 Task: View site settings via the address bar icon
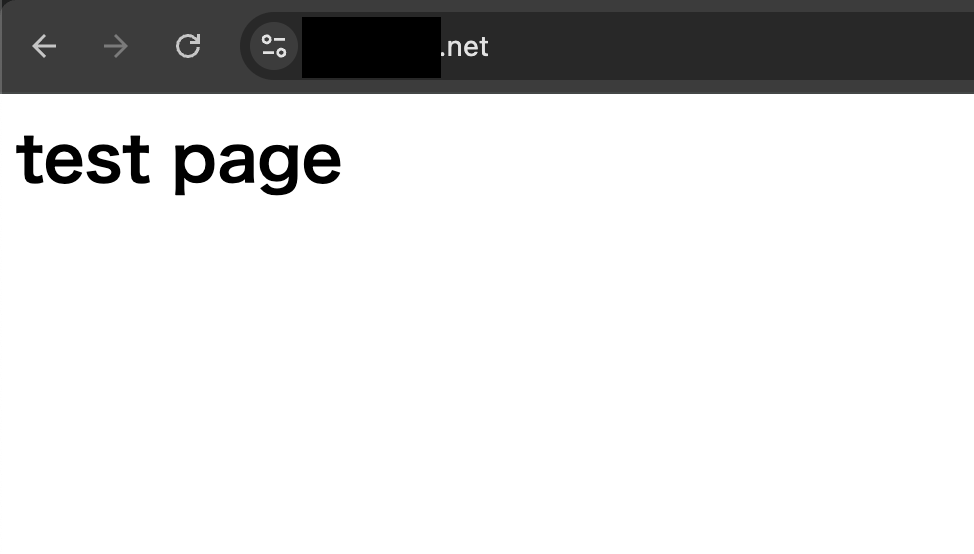274,46
